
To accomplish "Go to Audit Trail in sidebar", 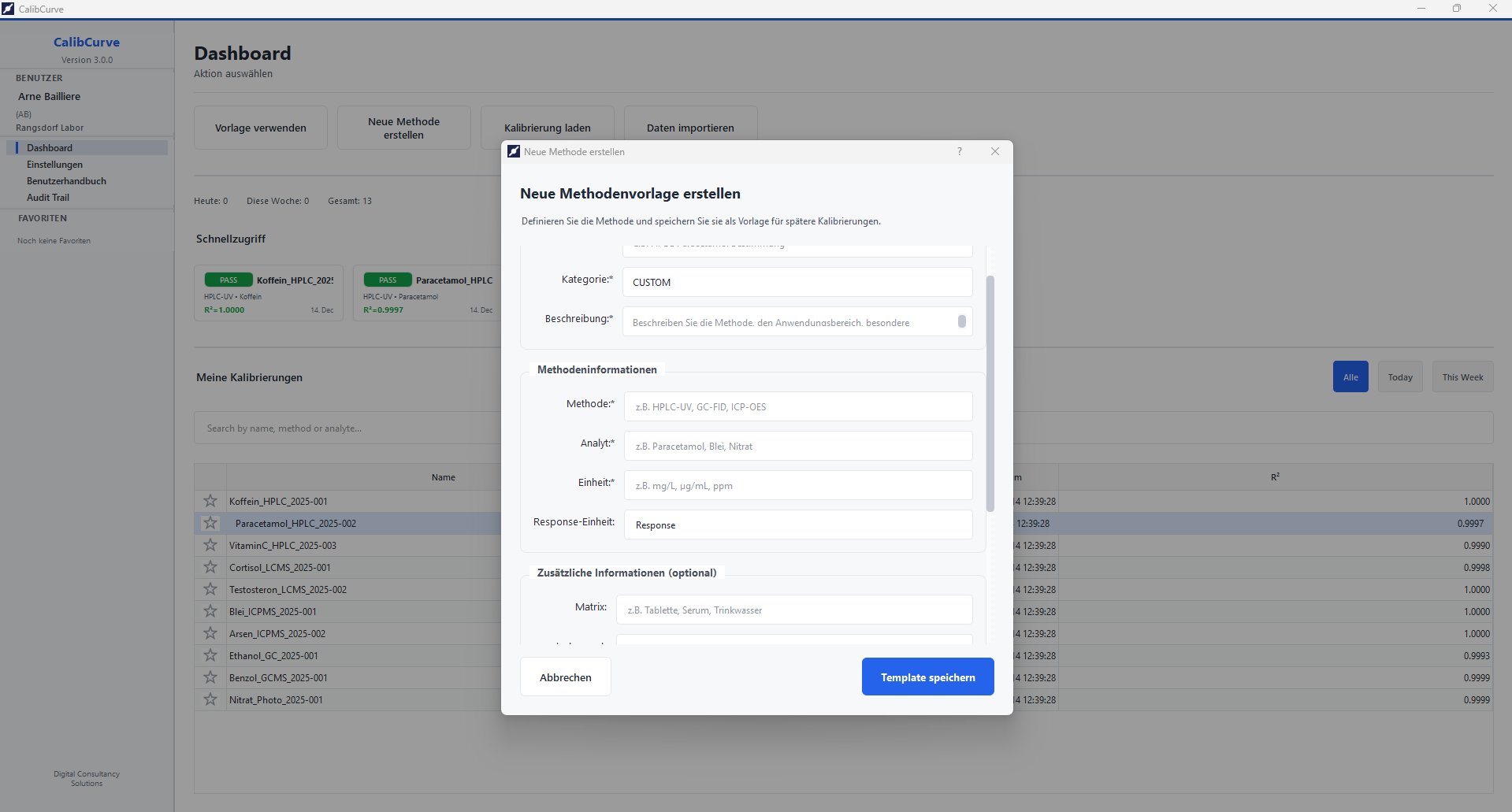I will 48,198.
